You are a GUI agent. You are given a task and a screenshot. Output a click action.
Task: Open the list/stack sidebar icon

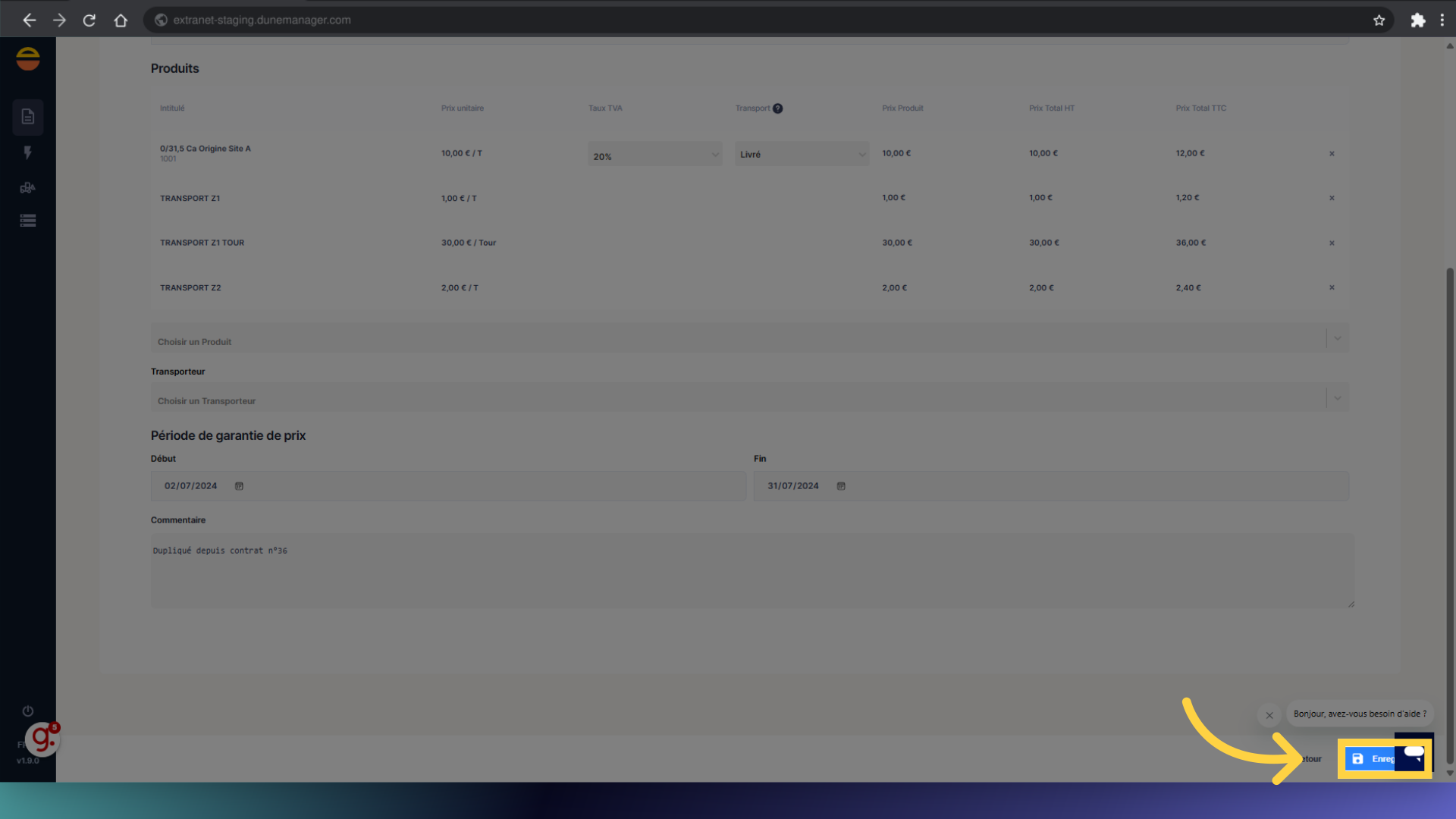[x=28, y=221]
